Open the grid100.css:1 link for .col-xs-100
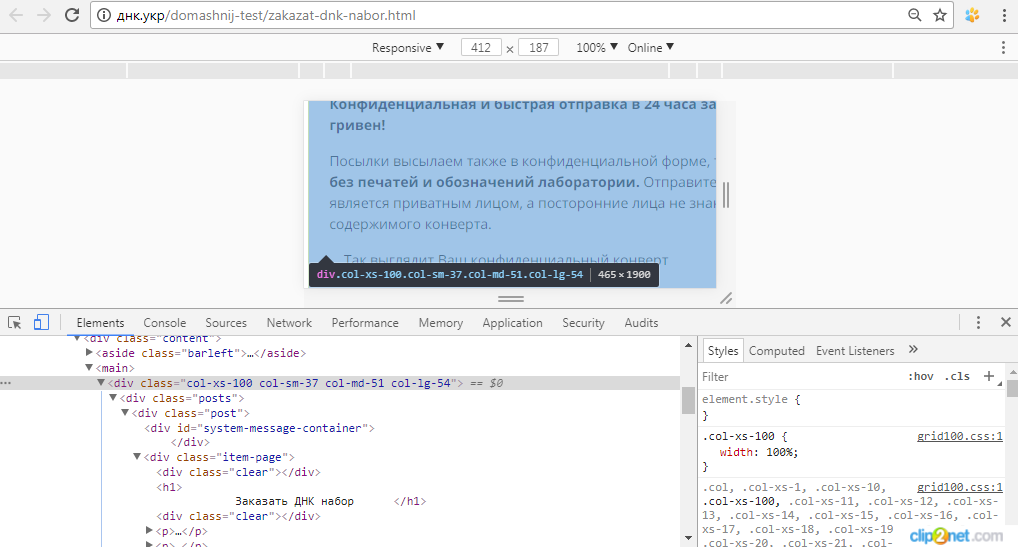Viewport: 1018px width, 547px height. 960,436
